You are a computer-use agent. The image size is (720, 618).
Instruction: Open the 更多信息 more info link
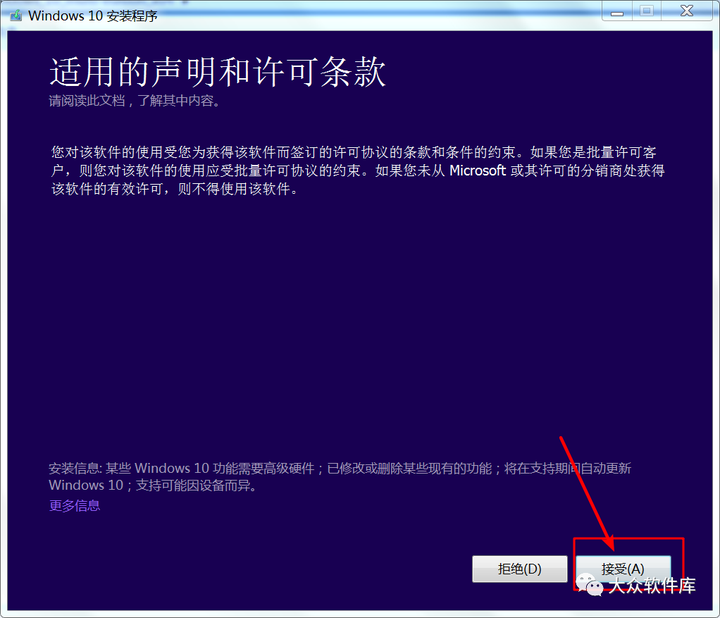coord(74,506)
